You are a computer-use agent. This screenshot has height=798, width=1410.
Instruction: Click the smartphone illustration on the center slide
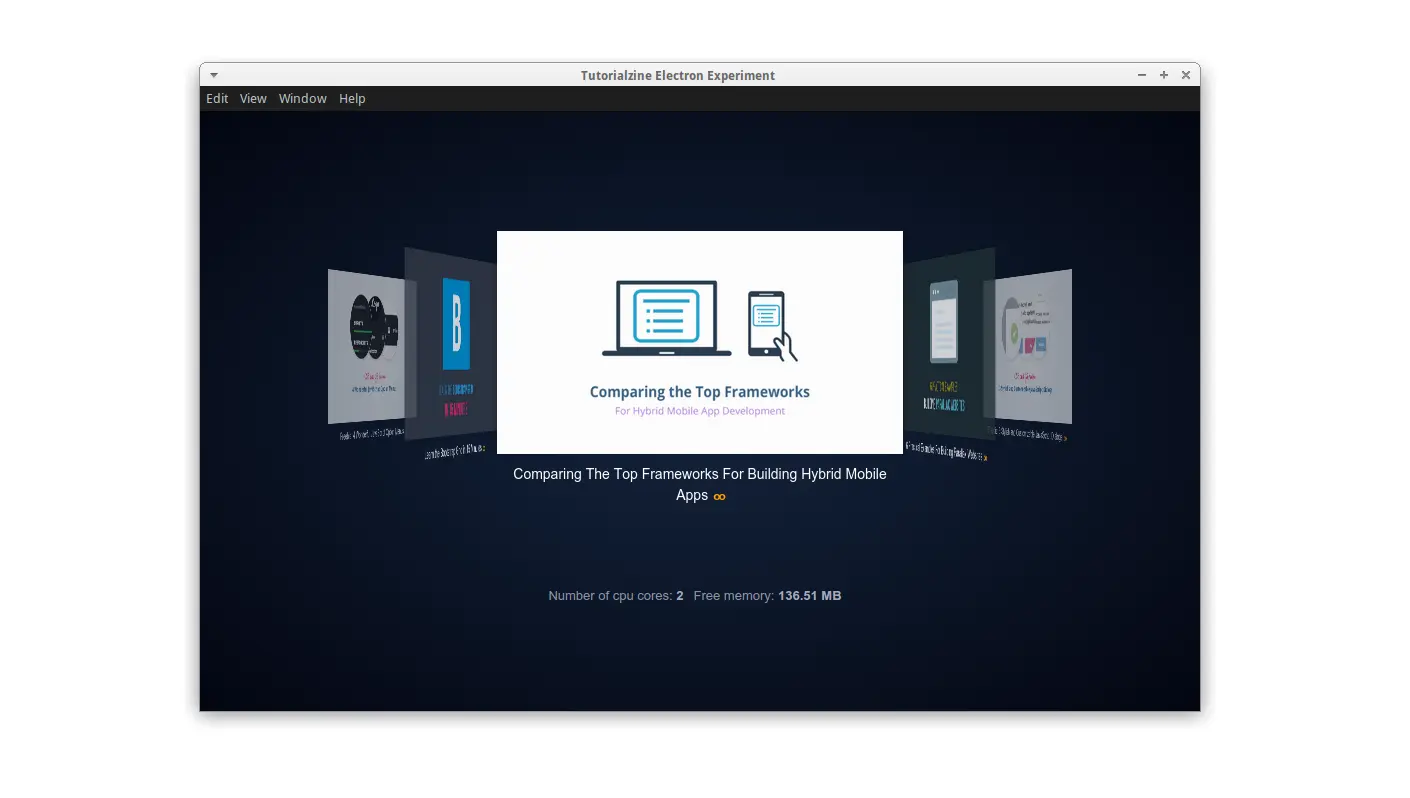click(x=768, y=325)
